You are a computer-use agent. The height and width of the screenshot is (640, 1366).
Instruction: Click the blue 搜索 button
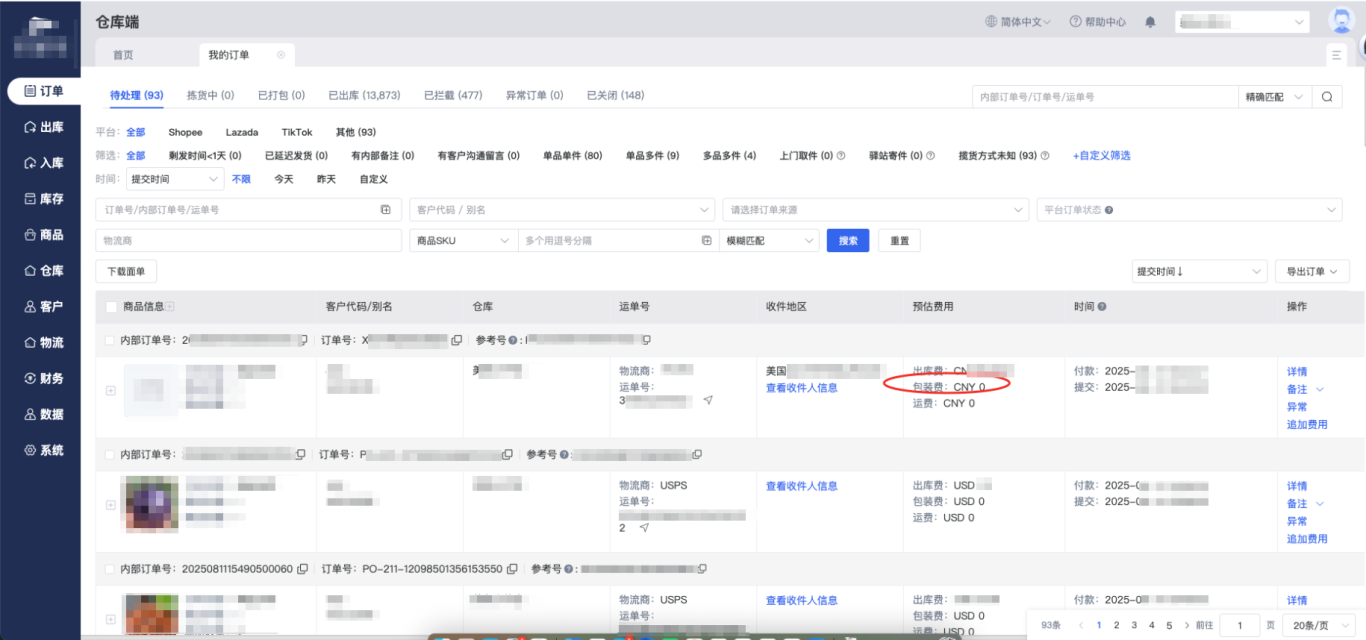click(848, 241)
